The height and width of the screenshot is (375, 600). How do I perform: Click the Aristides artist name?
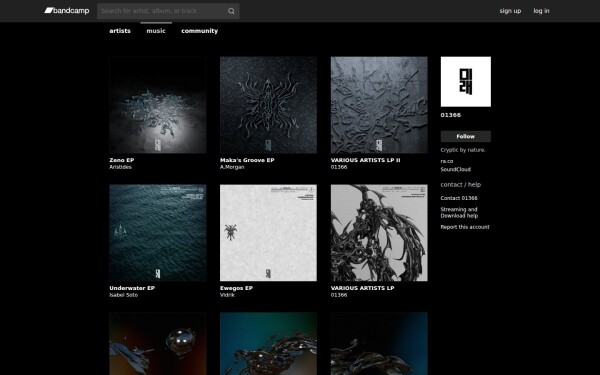click(x=121, y=167)
